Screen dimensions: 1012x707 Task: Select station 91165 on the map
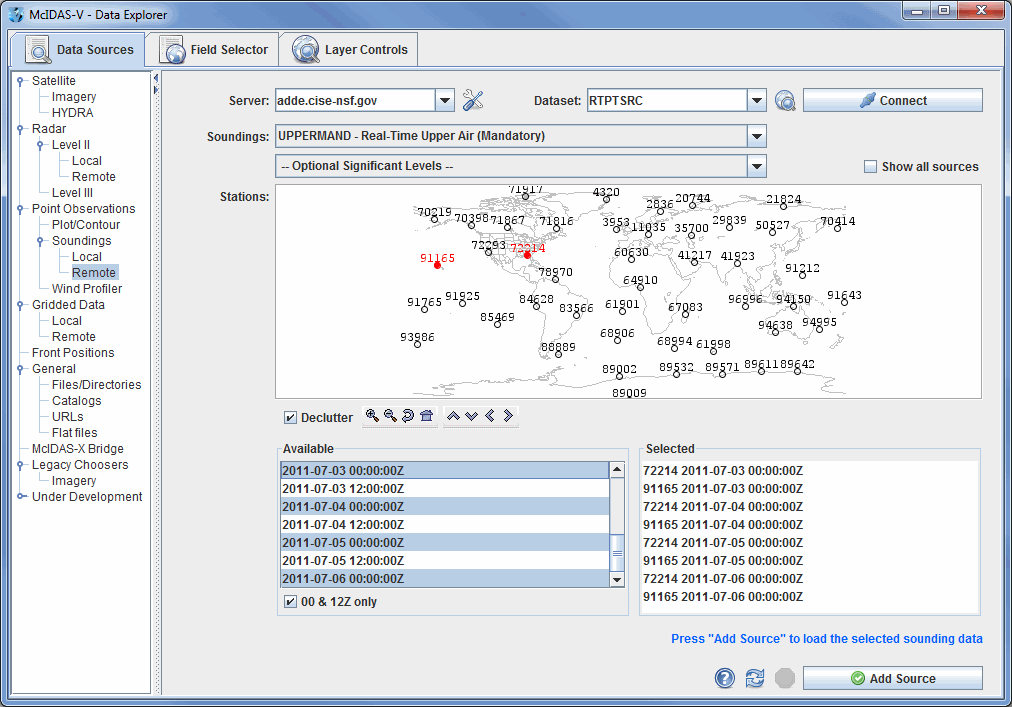(x=438, y=265)
